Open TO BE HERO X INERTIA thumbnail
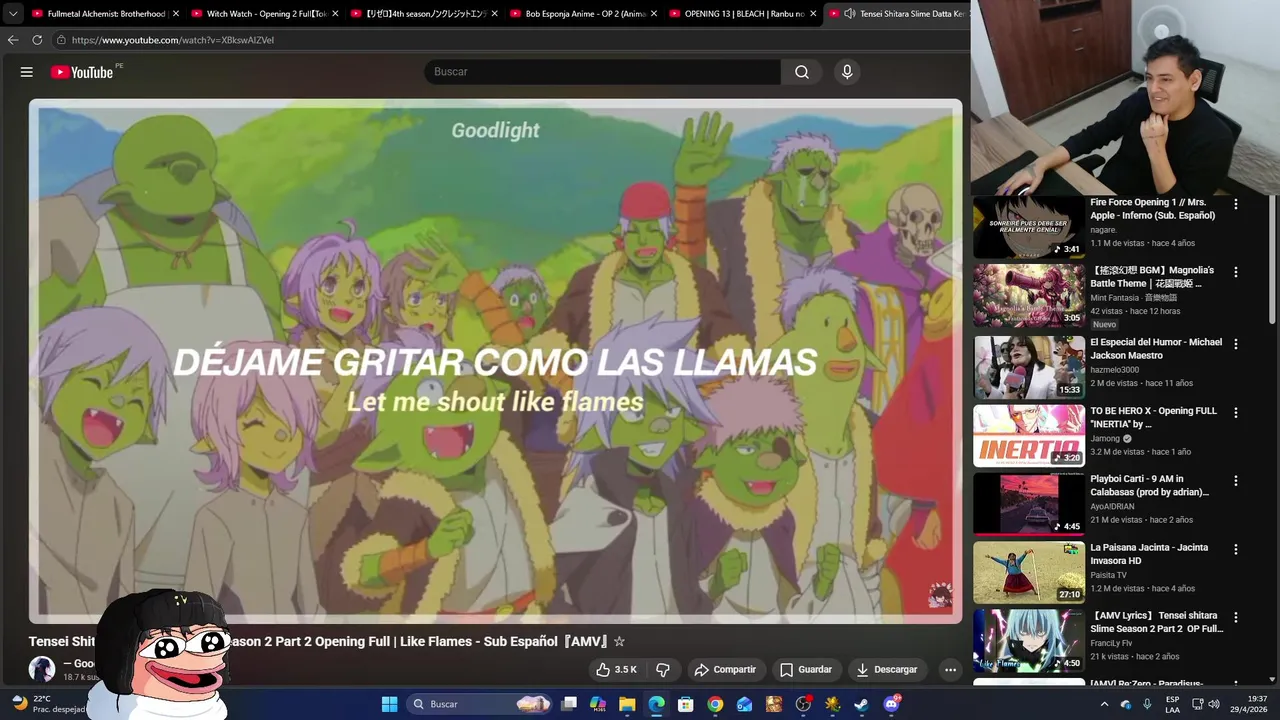 (x=1029, y=436)
